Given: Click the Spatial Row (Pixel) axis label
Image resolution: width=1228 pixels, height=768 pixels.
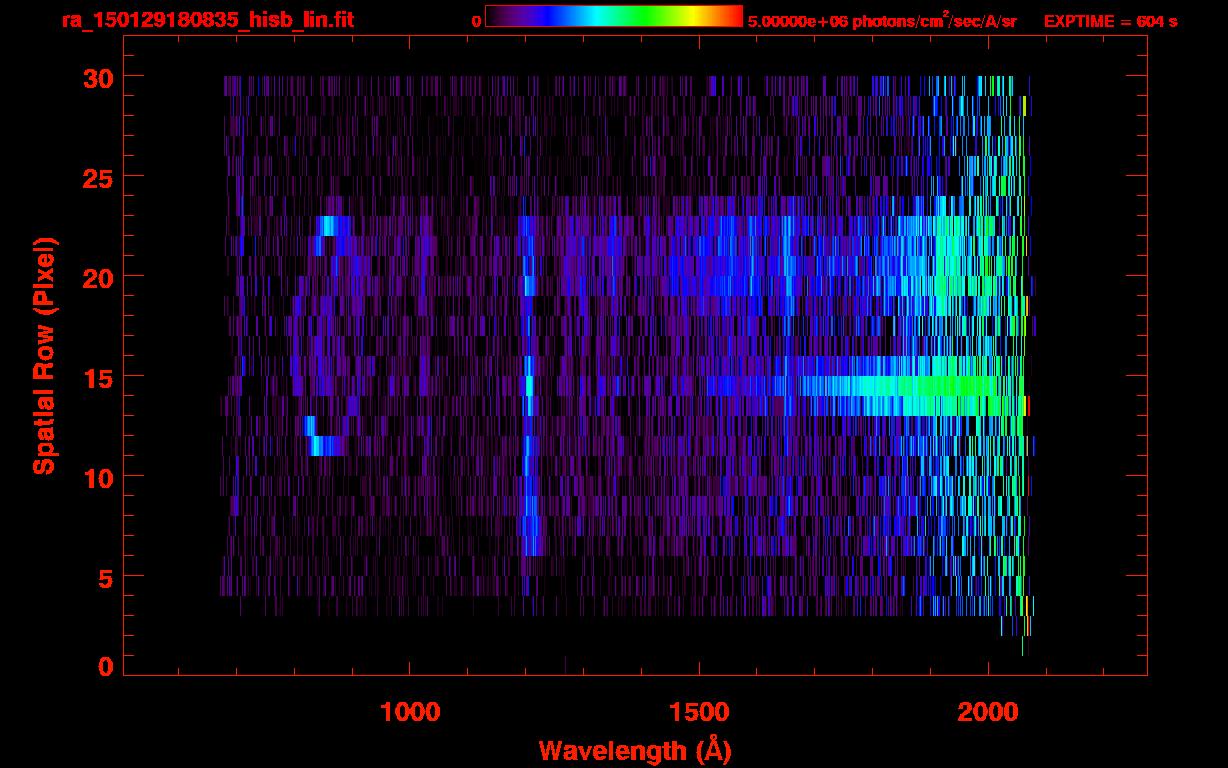Looking at the screenshot, I should (44, 356).
